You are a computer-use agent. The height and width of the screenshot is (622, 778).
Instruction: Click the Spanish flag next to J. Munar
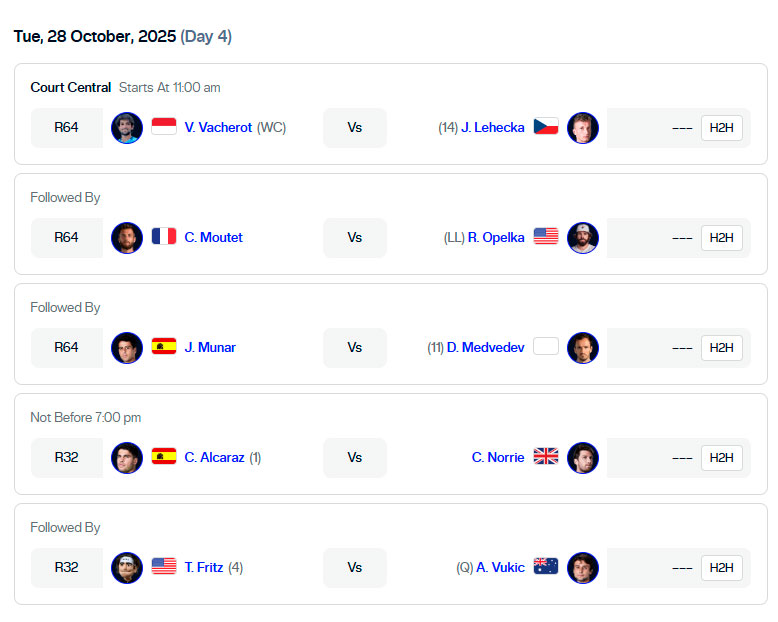pos(164,347)
